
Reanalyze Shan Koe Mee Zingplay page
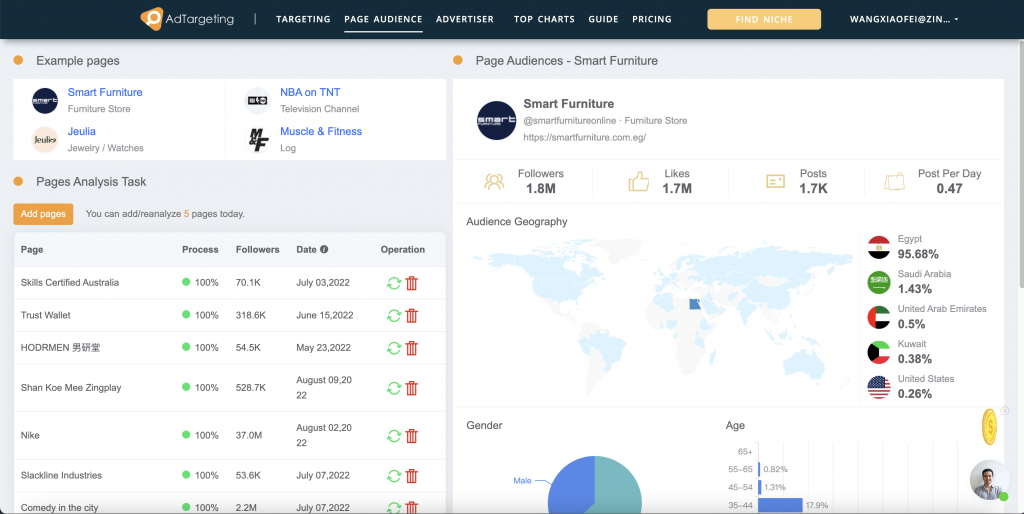pos(394,388)
